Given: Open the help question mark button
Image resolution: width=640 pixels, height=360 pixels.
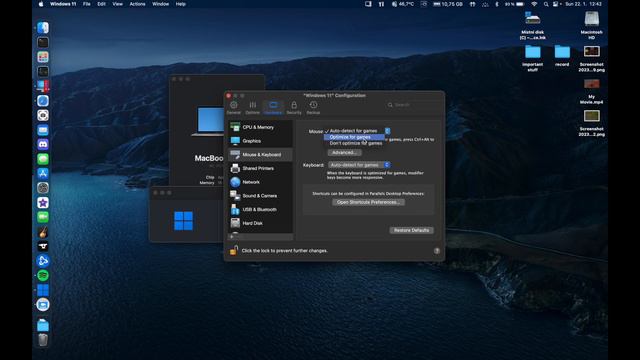Looking at the screenshot, I should pos(437,251).
